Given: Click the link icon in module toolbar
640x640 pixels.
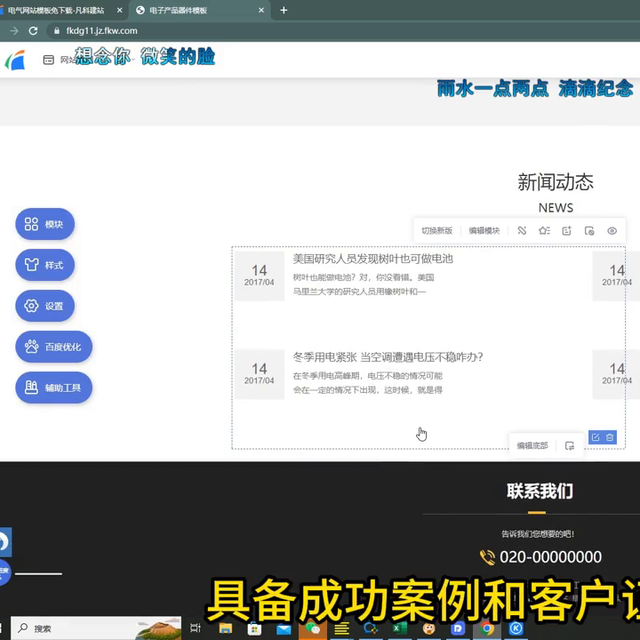Looking at the screenshot, I should (x=522, y=231).
